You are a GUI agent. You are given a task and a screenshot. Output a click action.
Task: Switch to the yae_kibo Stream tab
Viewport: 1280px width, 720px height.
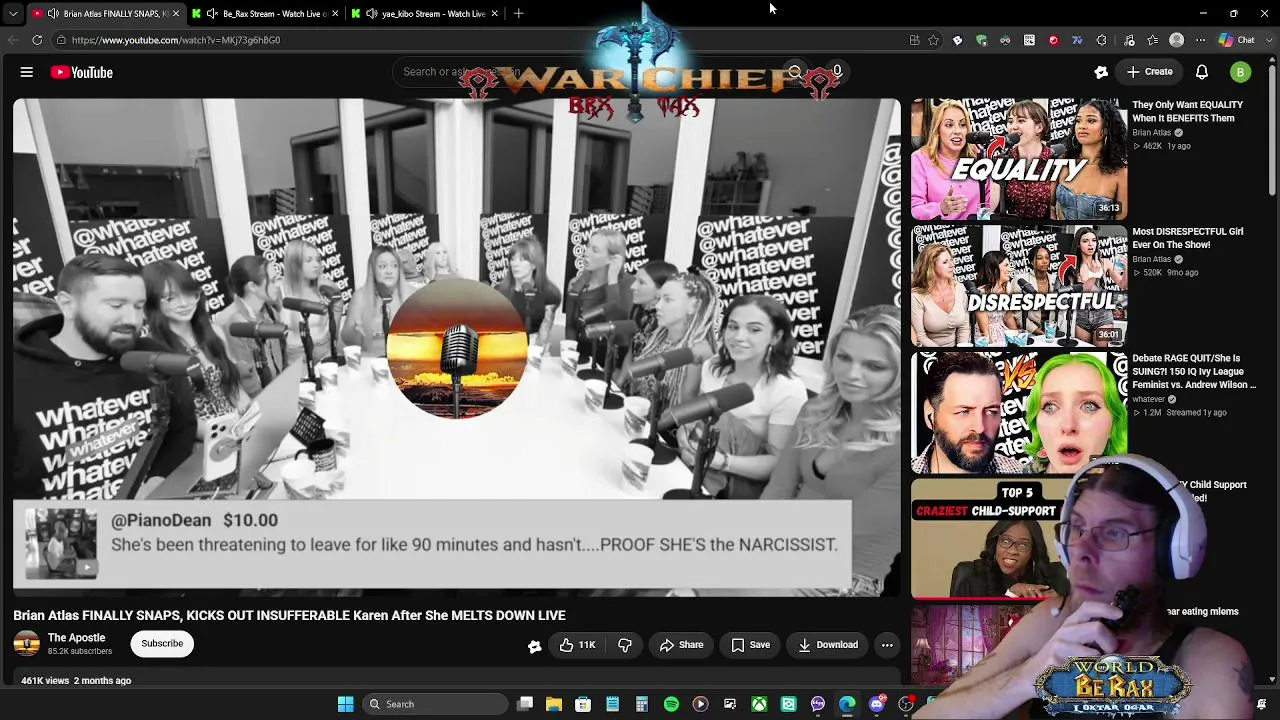425,14
